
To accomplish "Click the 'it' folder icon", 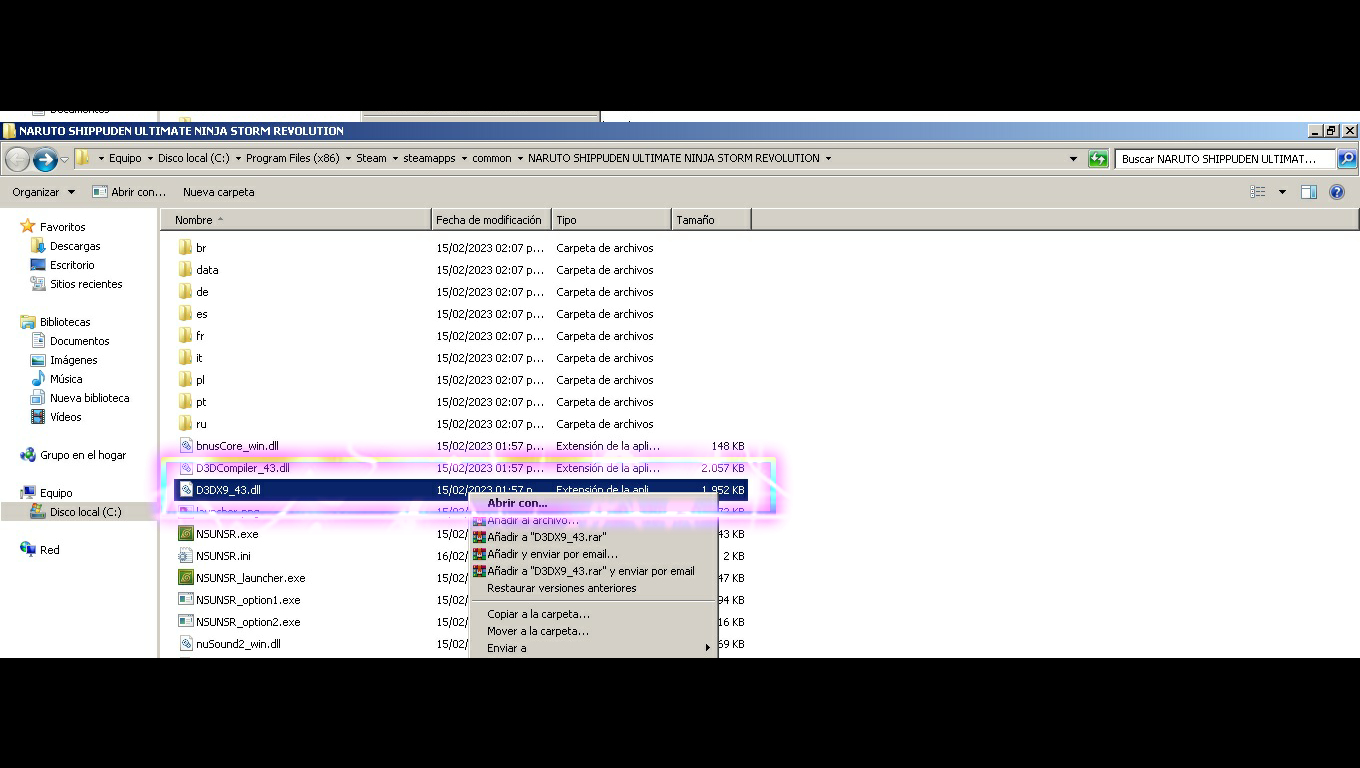I will pyautogui.click(x=185, y=358).
